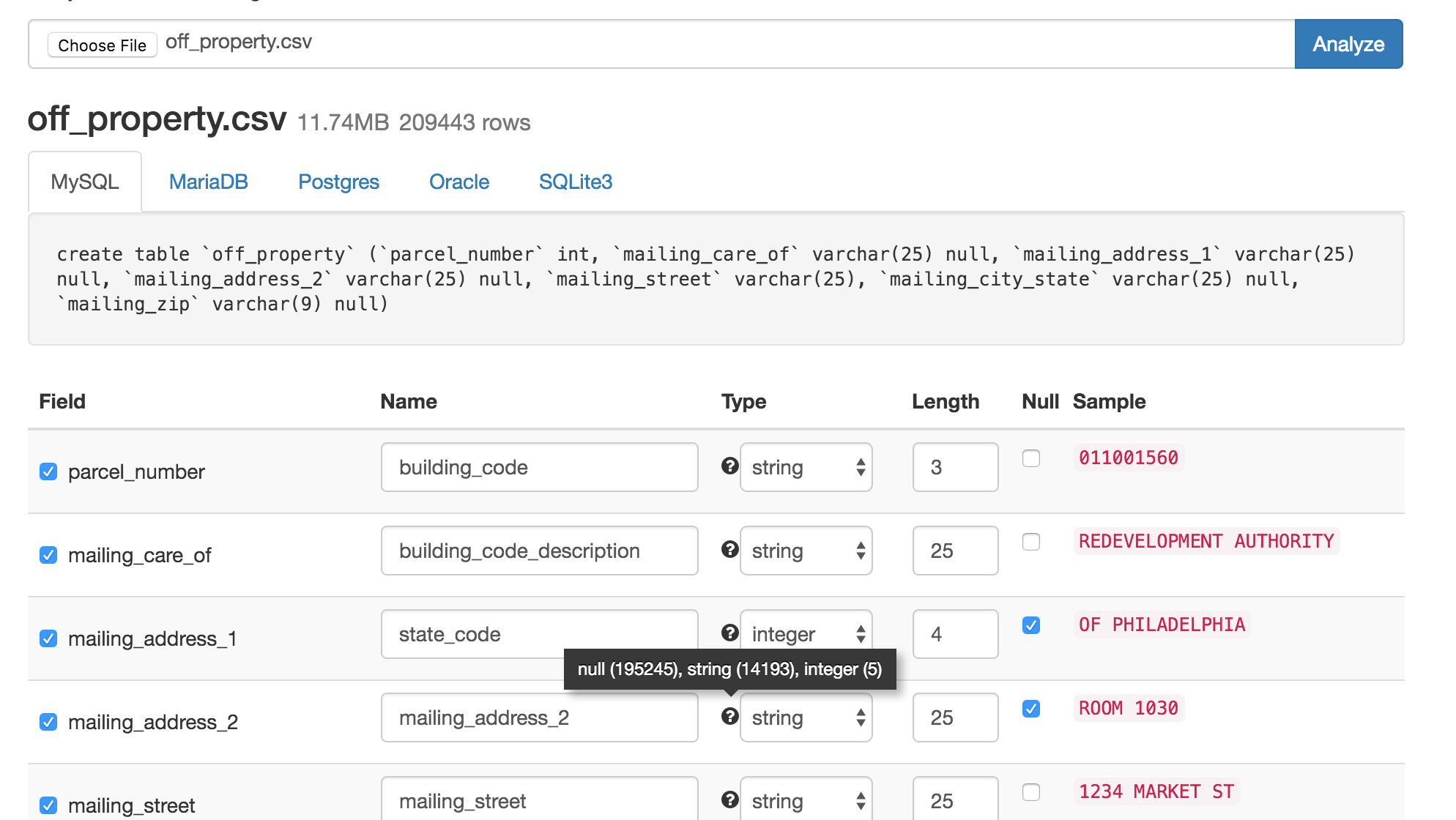
Task: Switch to the Postgres tab
Action: [x=338, y=182]
